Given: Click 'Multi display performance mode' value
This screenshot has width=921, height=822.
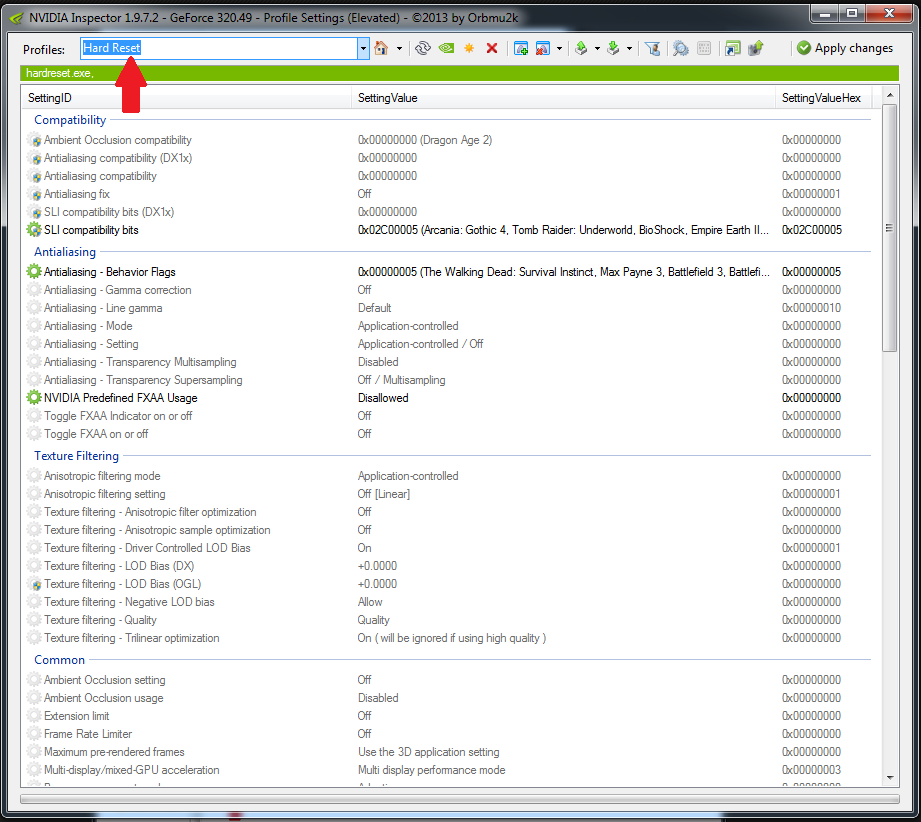Looking at the screenshot, I should click(432, 770).
